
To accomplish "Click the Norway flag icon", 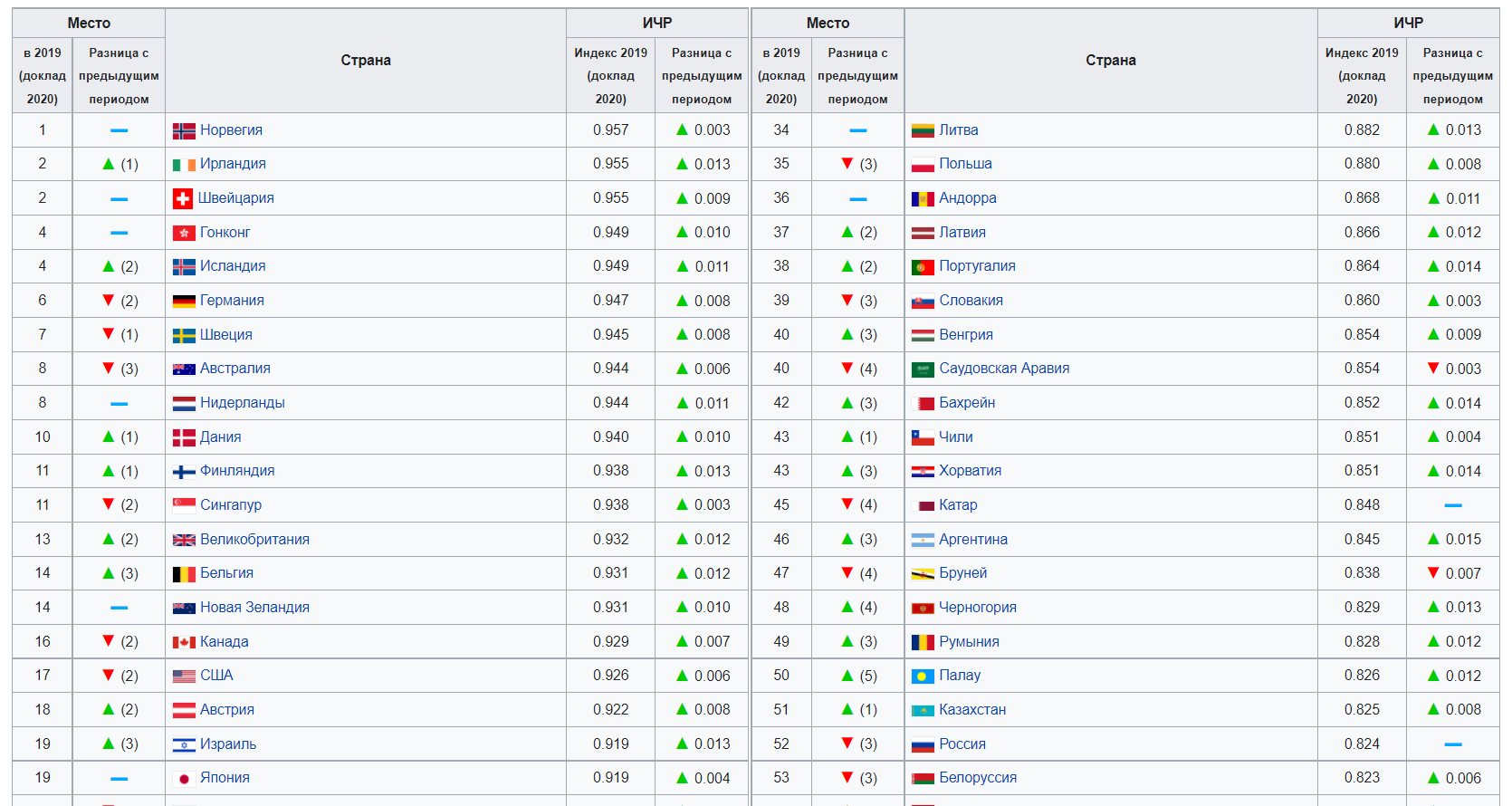I will coord(184,130).
